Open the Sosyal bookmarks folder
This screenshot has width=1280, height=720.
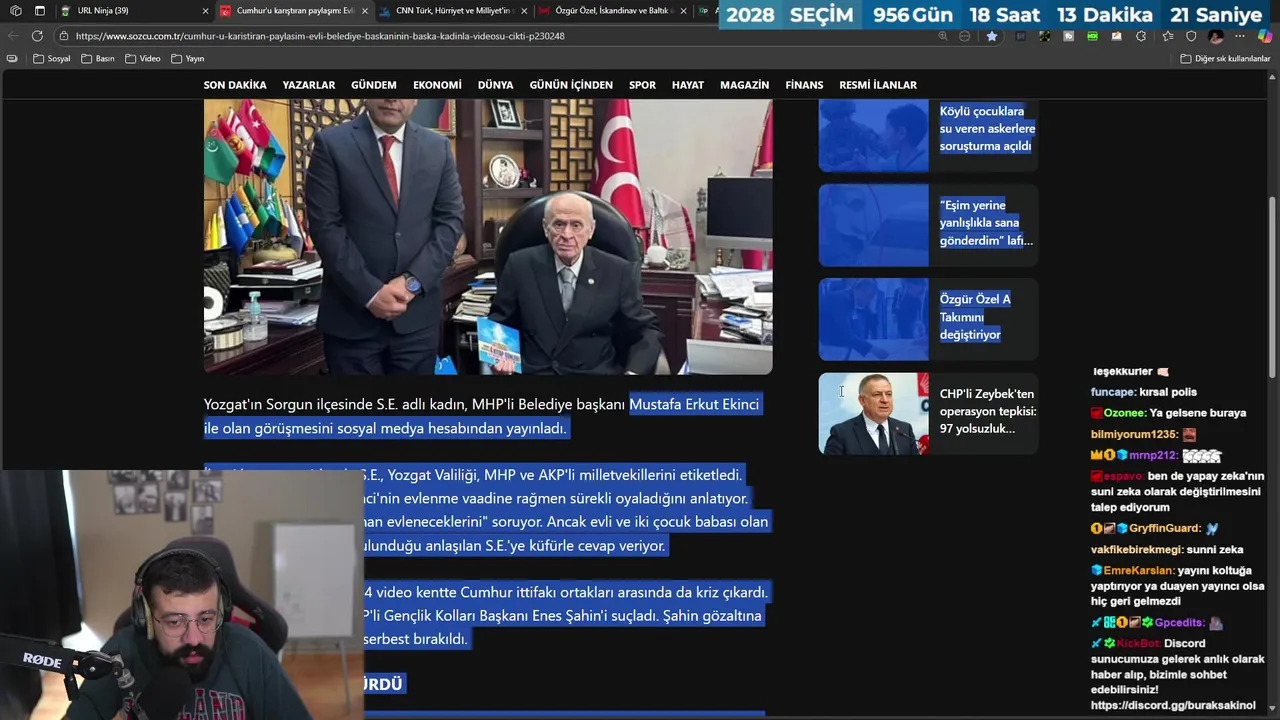pyautogui.click(x=52, y=59)
